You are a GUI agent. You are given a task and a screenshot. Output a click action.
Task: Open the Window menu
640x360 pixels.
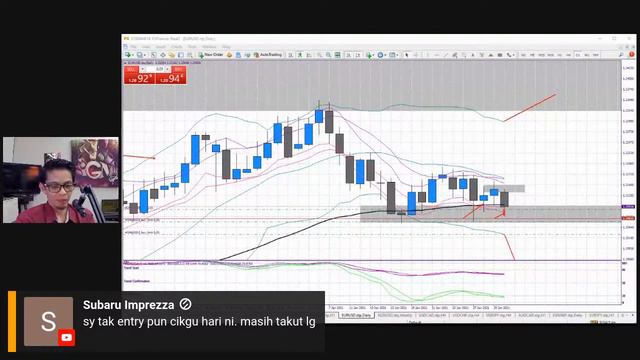click(x=209, y=47)
